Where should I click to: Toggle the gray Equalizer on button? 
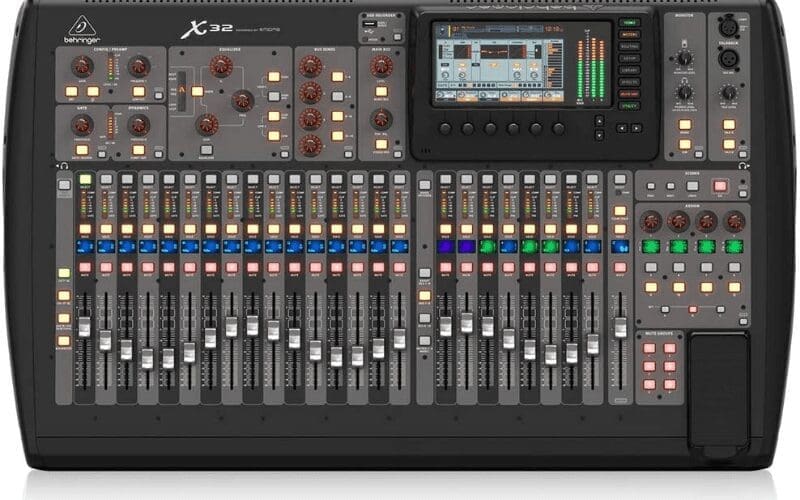tap(206, 150)
